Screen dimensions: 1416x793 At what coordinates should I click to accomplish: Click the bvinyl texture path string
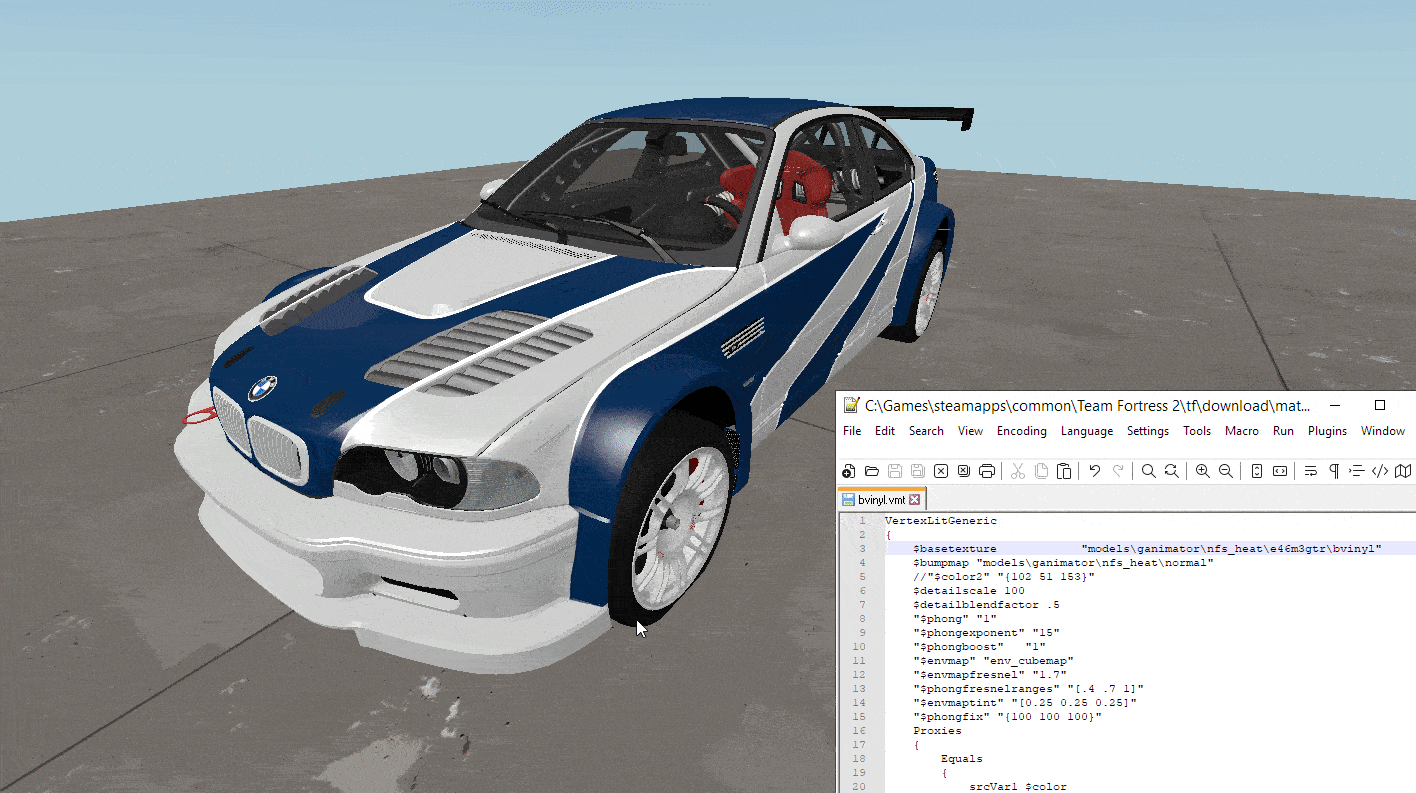[1232, 548]
